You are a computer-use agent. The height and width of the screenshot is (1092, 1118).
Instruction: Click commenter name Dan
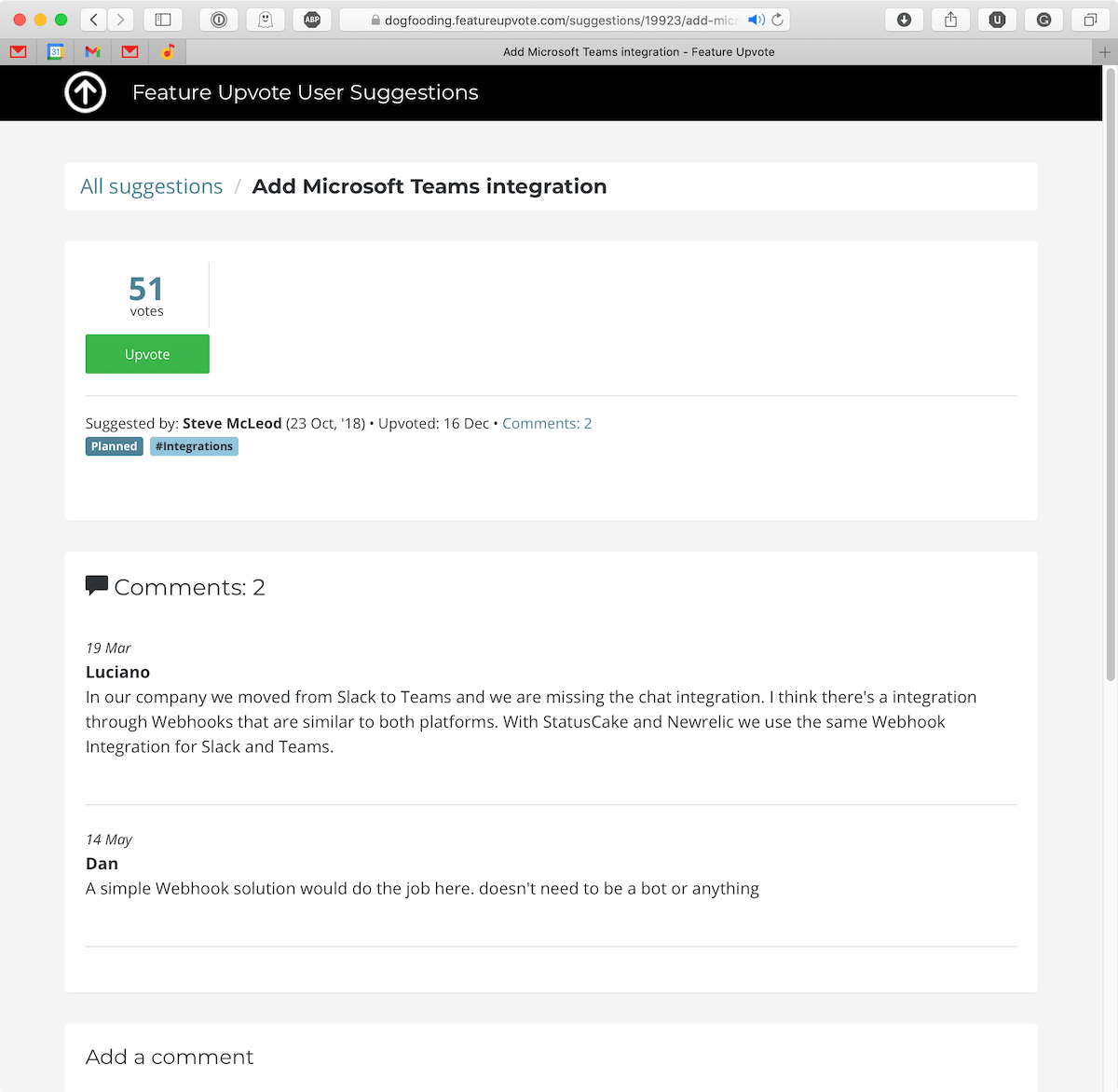coord(102,864)
